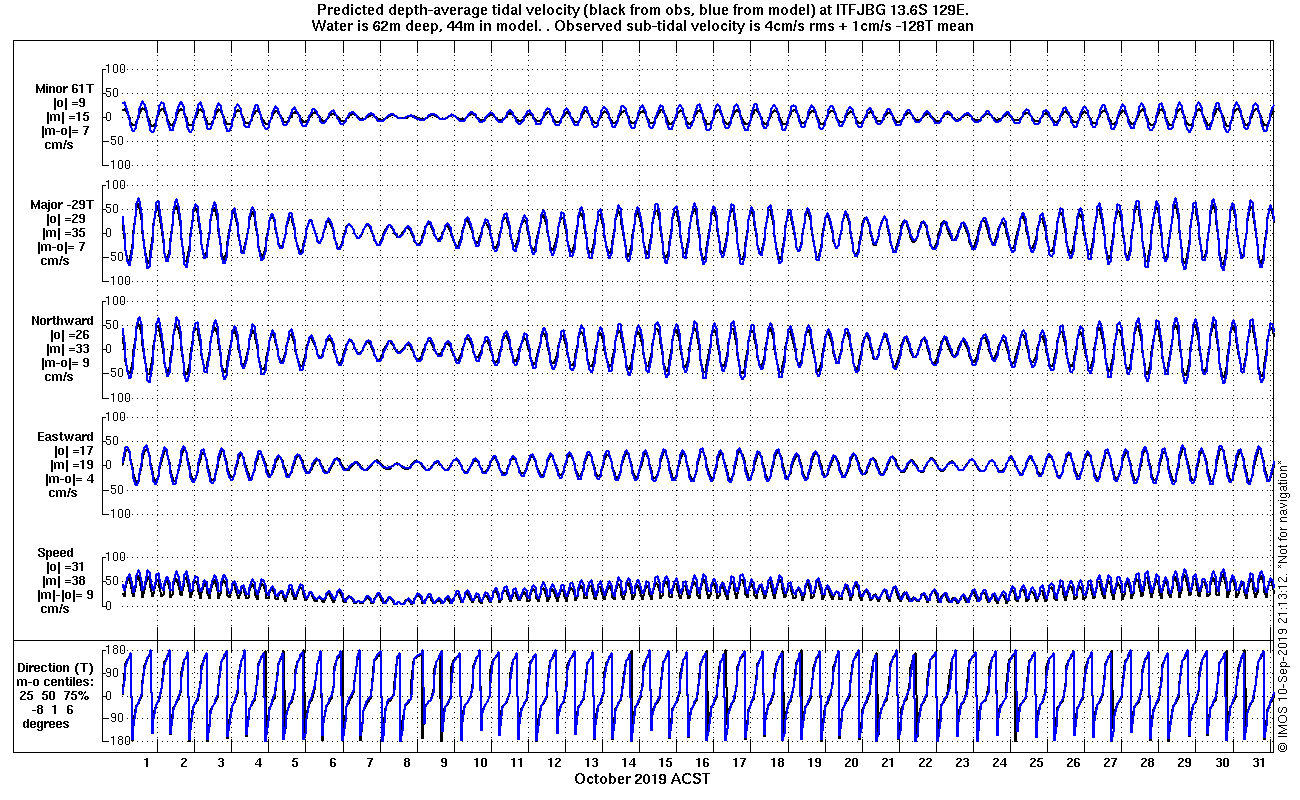The image size is (1300, 800).
Task: Click the '-8 1 6' centile values
Action: 53,709
